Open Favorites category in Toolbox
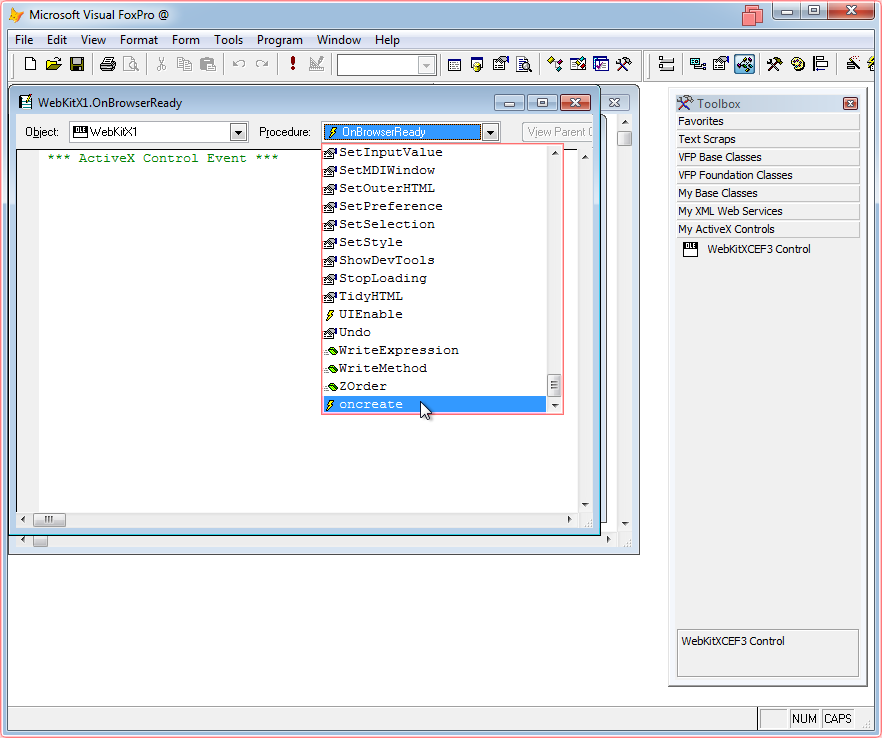Viewport: 882px width, 738px height. [x=768, y=122]
